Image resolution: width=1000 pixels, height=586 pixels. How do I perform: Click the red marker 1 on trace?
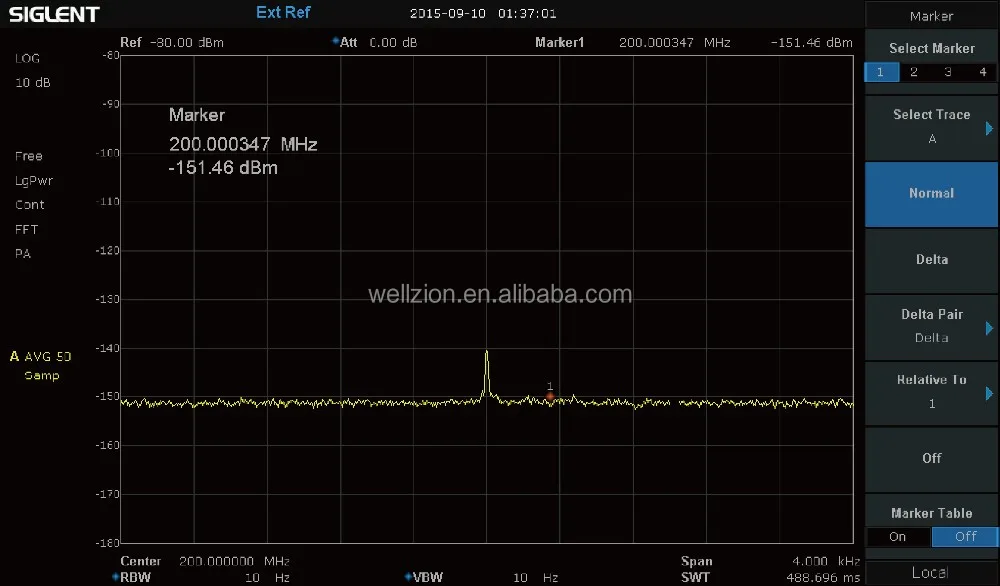click(x=550, y=397)
